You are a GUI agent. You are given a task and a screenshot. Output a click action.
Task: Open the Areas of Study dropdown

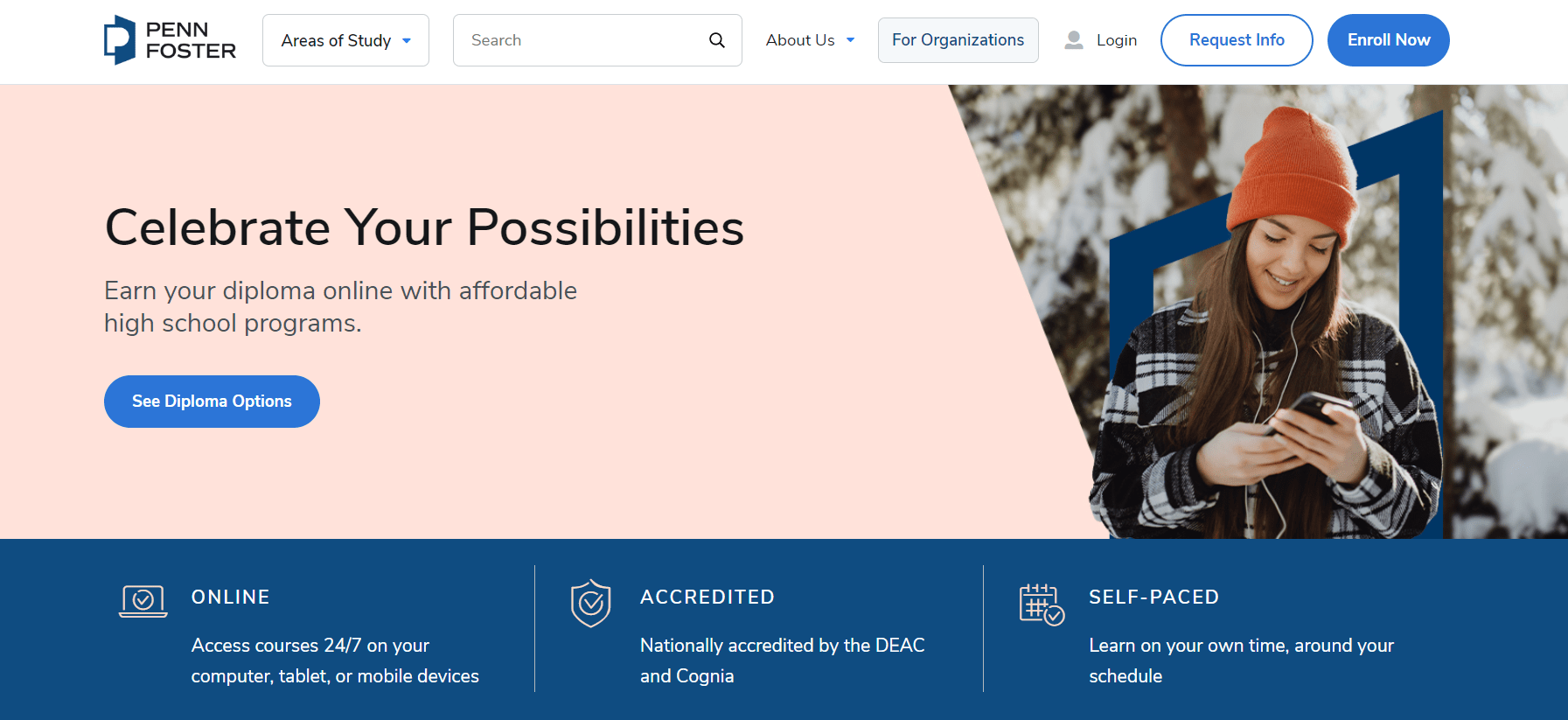345,40
